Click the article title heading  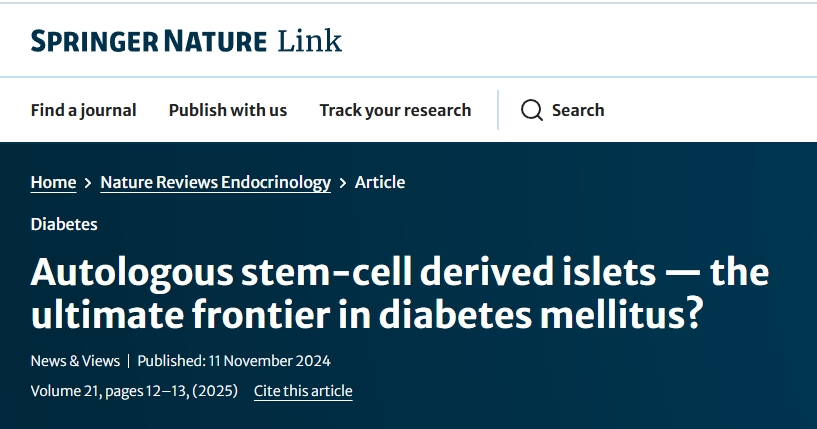(x=400, y=293)
